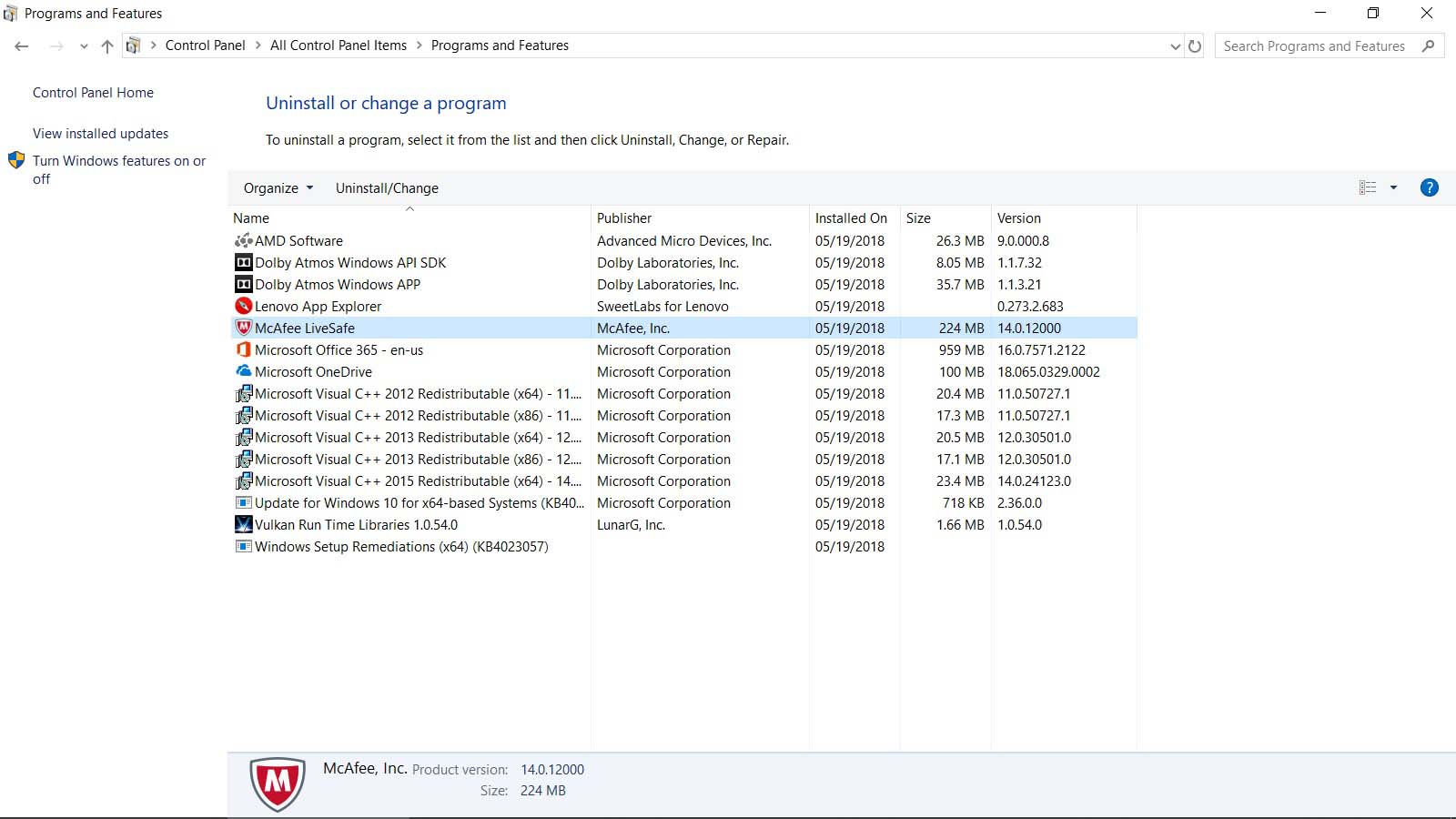Open View installed updates link

(x=100, y=134)
